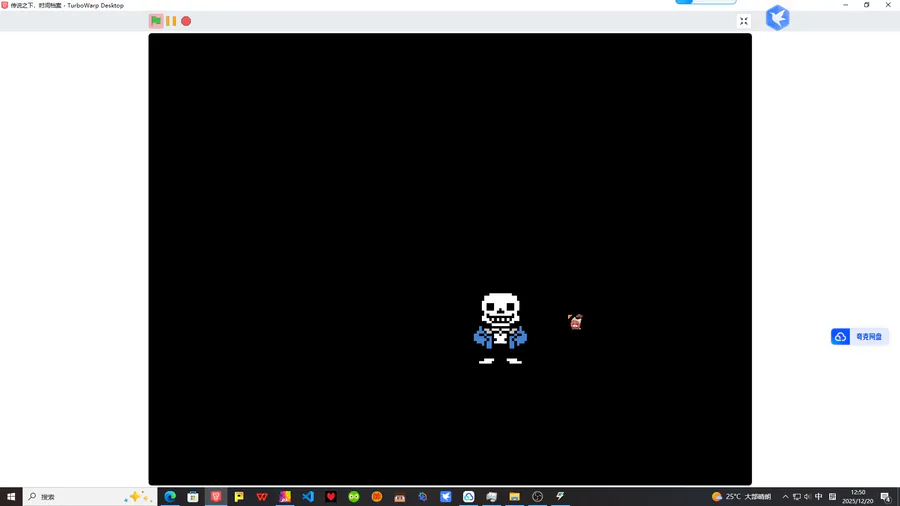Image resolution: width=900 pixels, height=506 pixels.
Task: Open the orange round app in taskbar
Action: tap(377, 496)
